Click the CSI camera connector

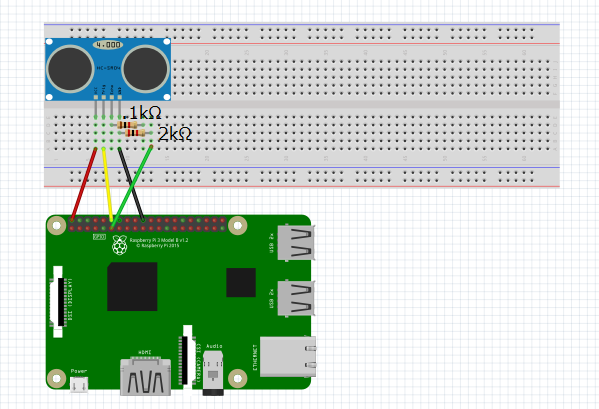pos(187,357)
